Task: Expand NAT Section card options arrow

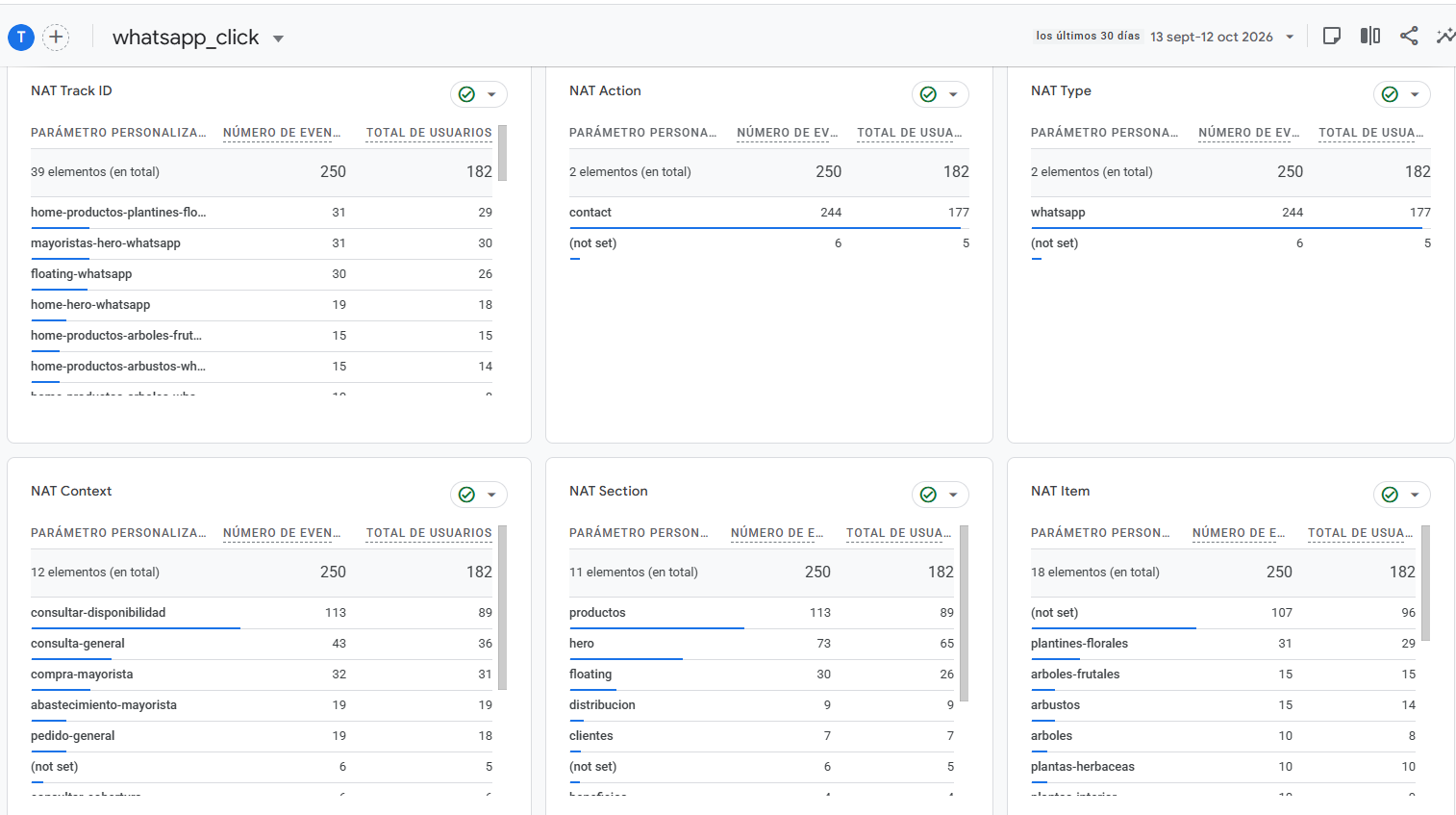Action: coord(953,495)
